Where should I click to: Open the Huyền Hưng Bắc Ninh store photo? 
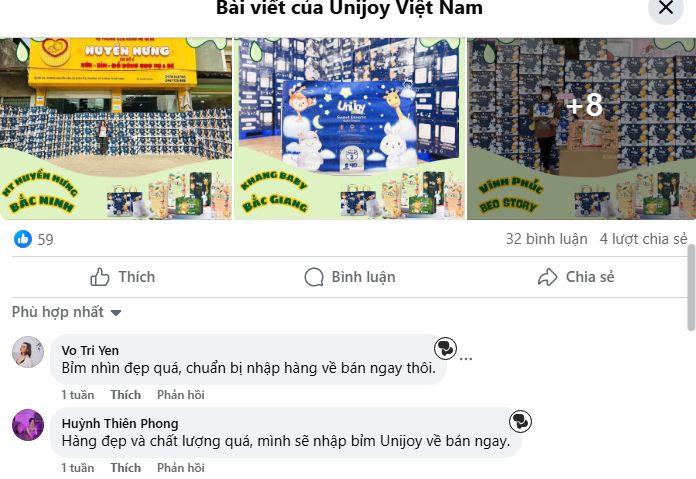click(x=116, y=129)
